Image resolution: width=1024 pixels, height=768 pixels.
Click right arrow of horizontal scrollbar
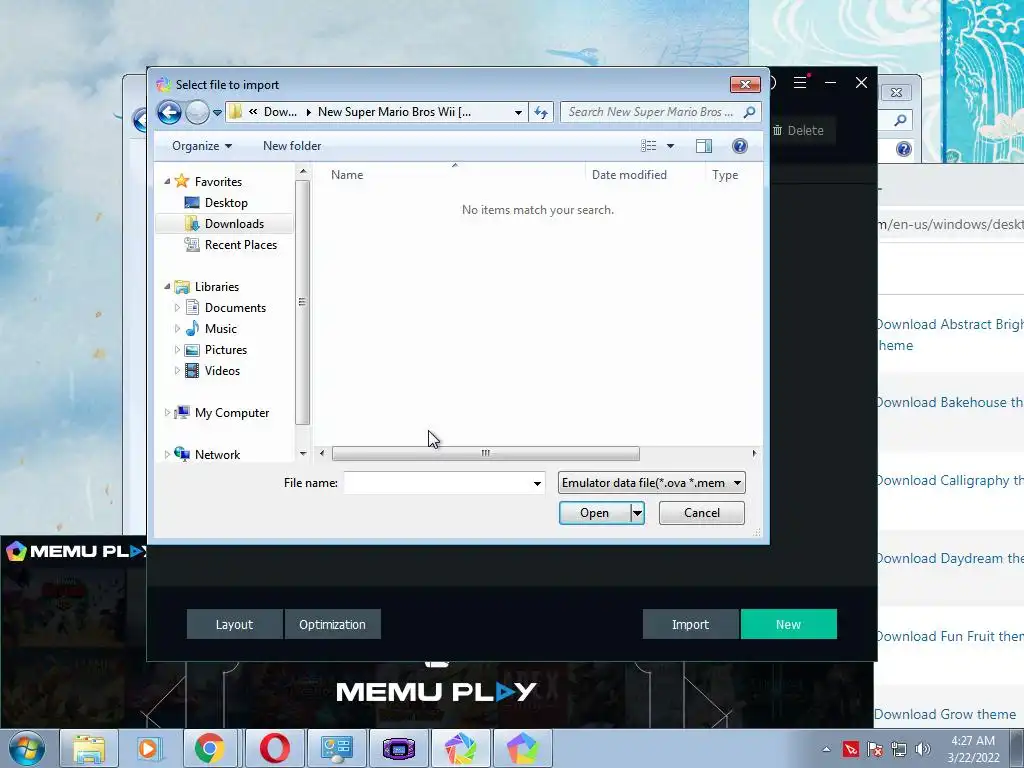click(754, 453)
